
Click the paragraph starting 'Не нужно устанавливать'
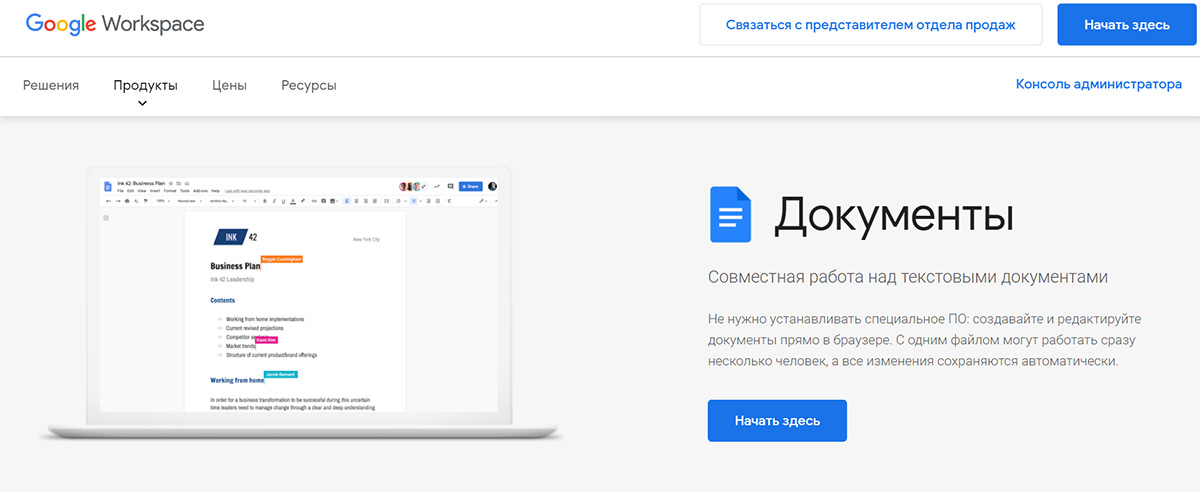pos(924,340)
